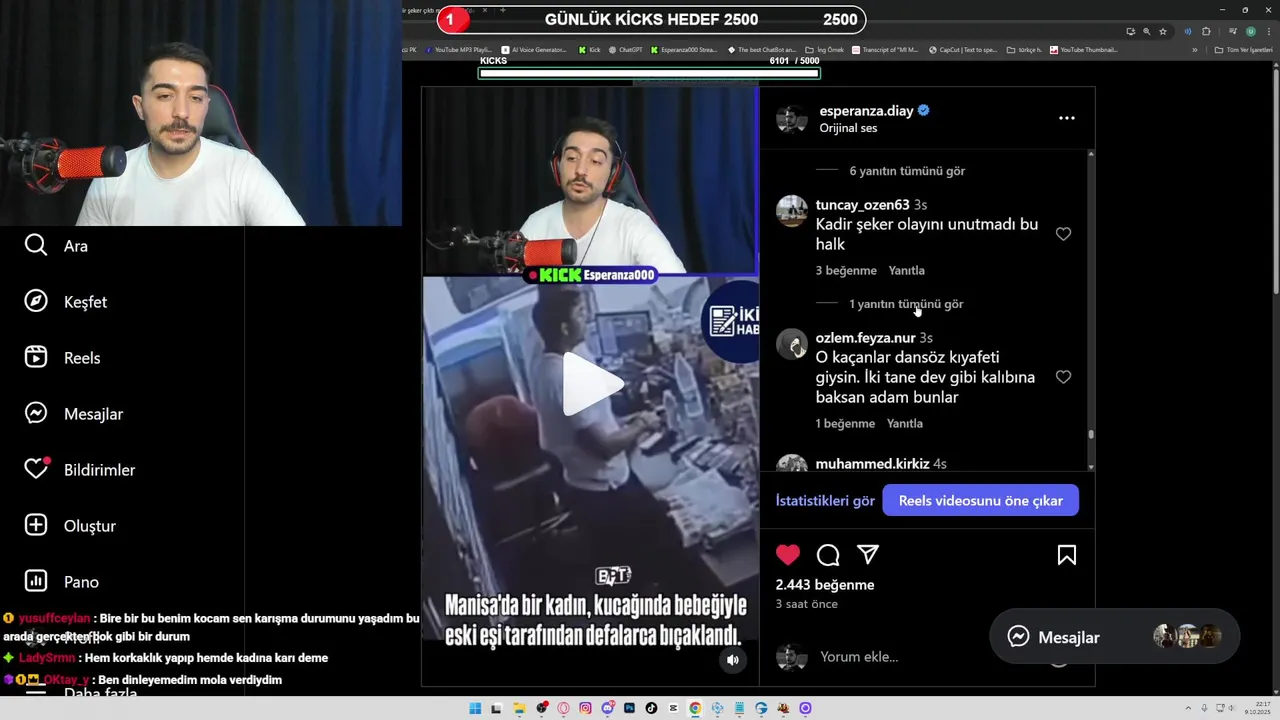The width and height of the screenshot is (1280, 720).
Task: Click the comment bubble icon
Action: (x=828, y=555)
